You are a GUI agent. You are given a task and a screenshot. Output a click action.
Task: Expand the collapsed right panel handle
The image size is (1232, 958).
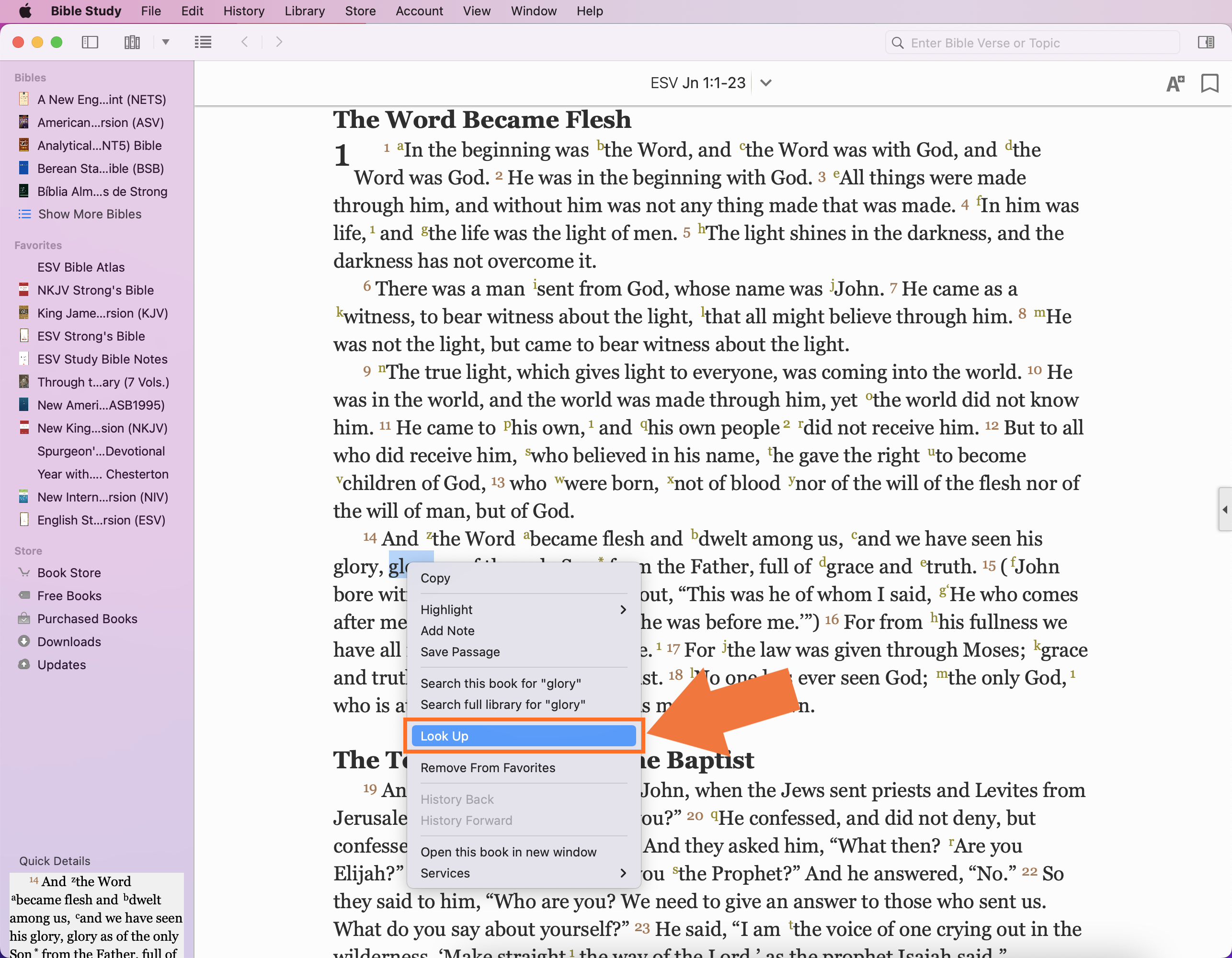click(1224, 510)
